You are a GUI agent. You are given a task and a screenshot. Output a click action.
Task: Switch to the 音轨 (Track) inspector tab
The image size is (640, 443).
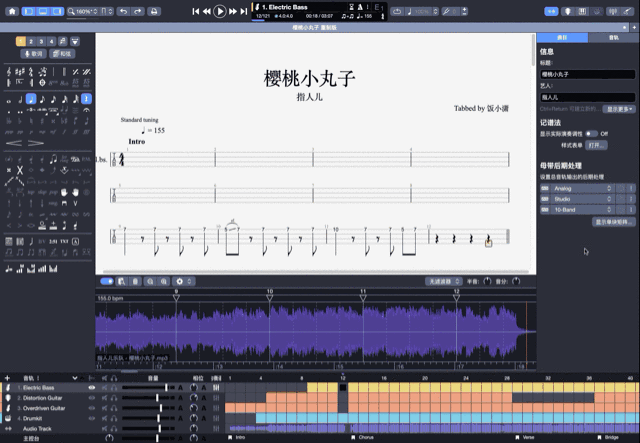point(613,36)
